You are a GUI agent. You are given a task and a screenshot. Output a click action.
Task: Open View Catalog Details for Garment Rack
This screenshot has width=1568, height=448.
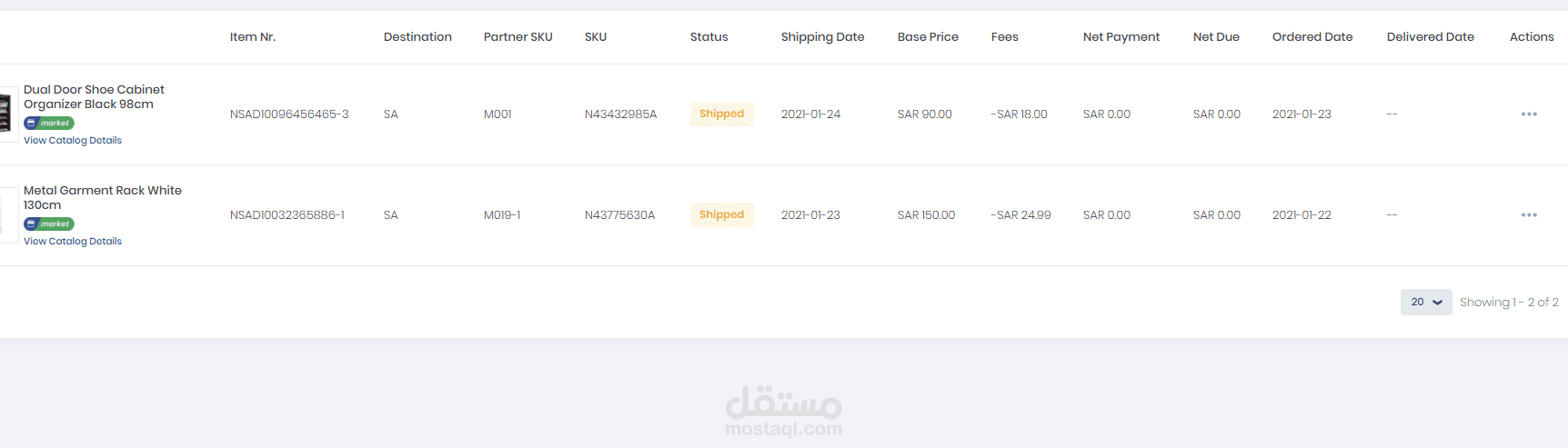pos(73,242)
